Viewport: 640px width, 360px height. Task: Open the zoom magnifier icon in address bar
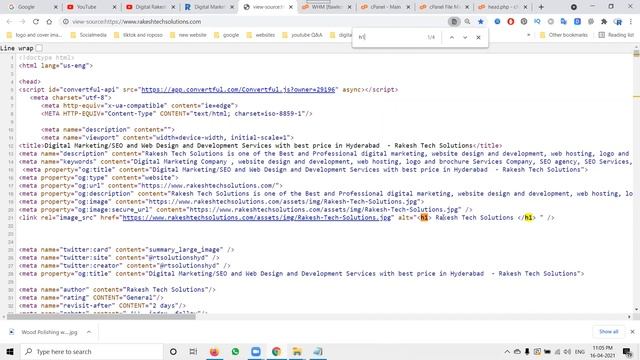(467, 22)
